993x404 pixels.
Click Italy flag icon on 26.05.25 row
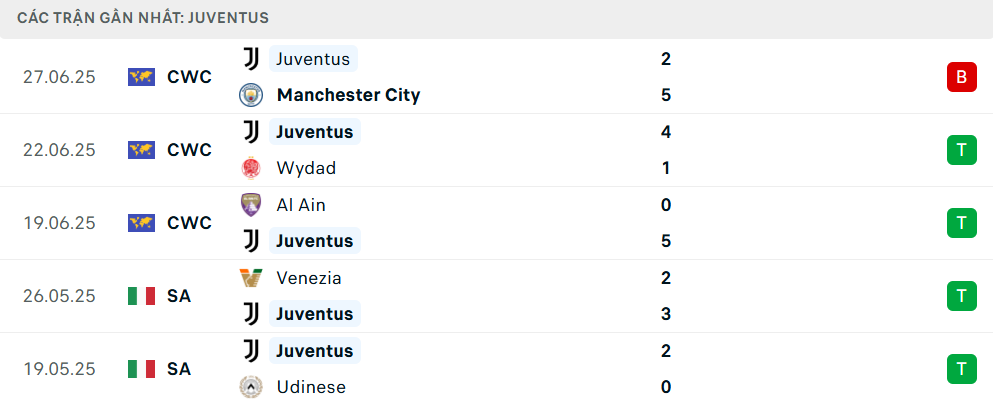point(141,296)
